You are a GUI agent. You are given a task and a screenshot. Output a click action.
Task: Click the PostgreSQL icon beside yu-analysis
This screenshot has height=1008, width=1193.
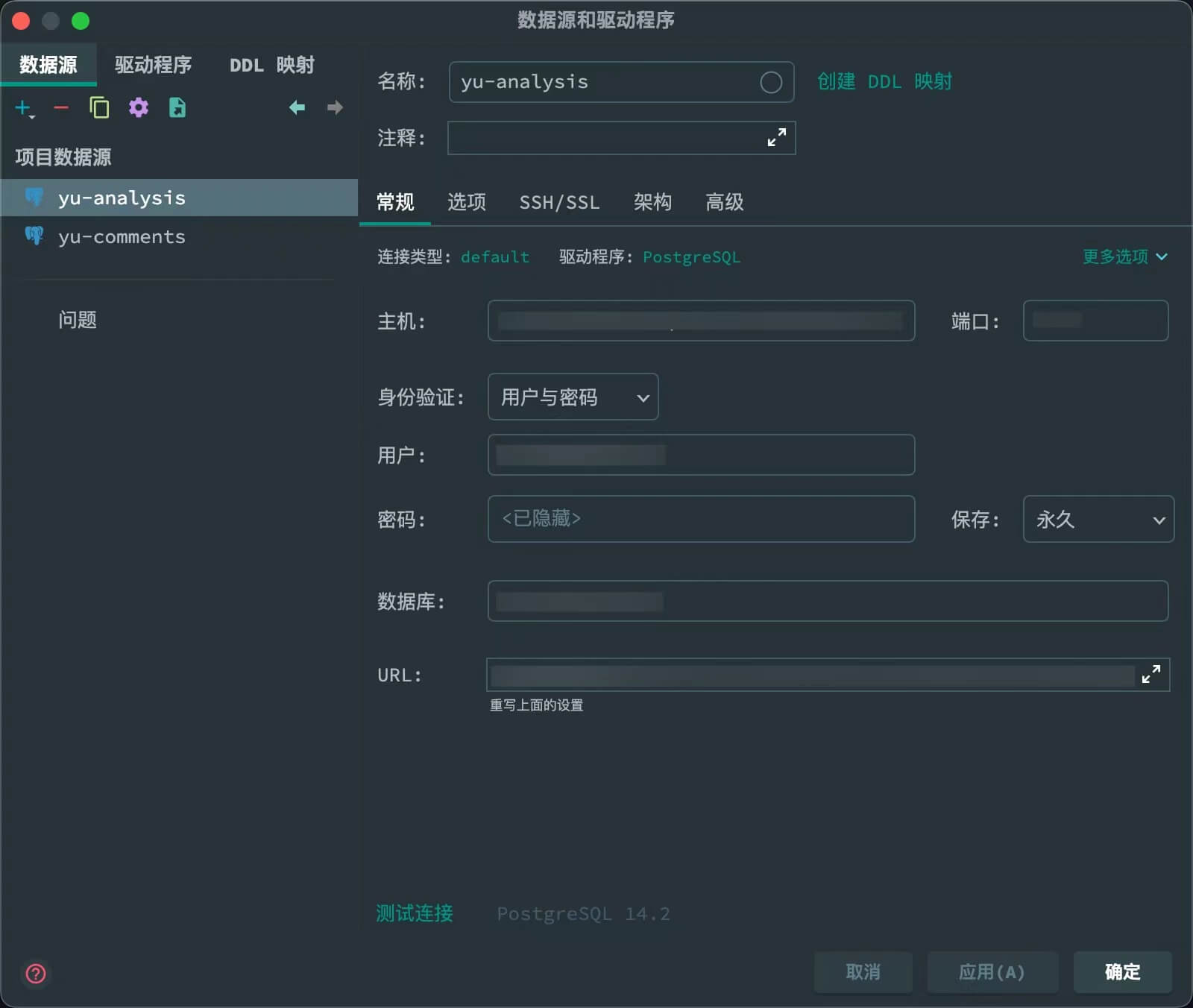pyautogui.click(x=34, y=197)
